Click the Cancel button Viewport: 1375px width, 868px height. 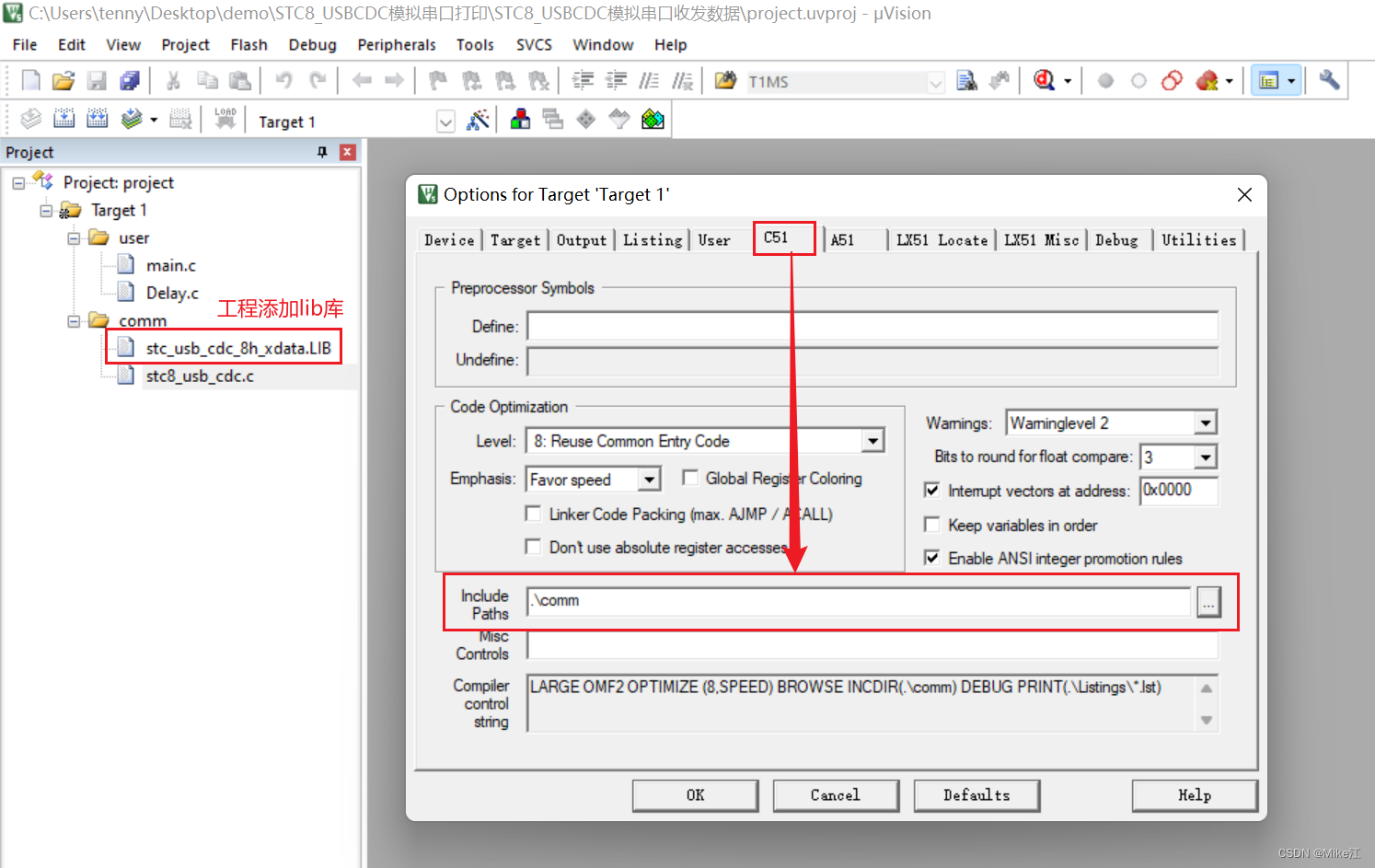[836, 795]
